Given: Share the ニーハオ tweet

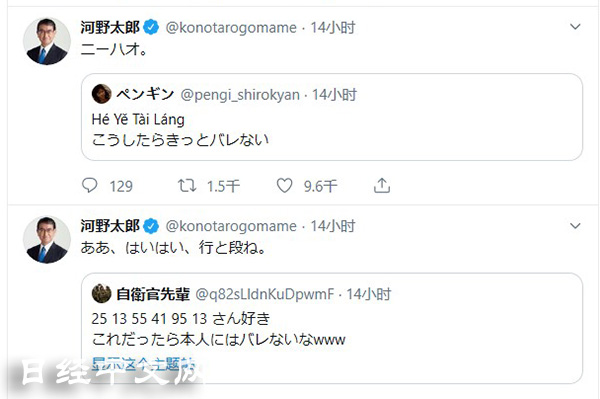Looking at the screenshot, I should coord(382,186).
